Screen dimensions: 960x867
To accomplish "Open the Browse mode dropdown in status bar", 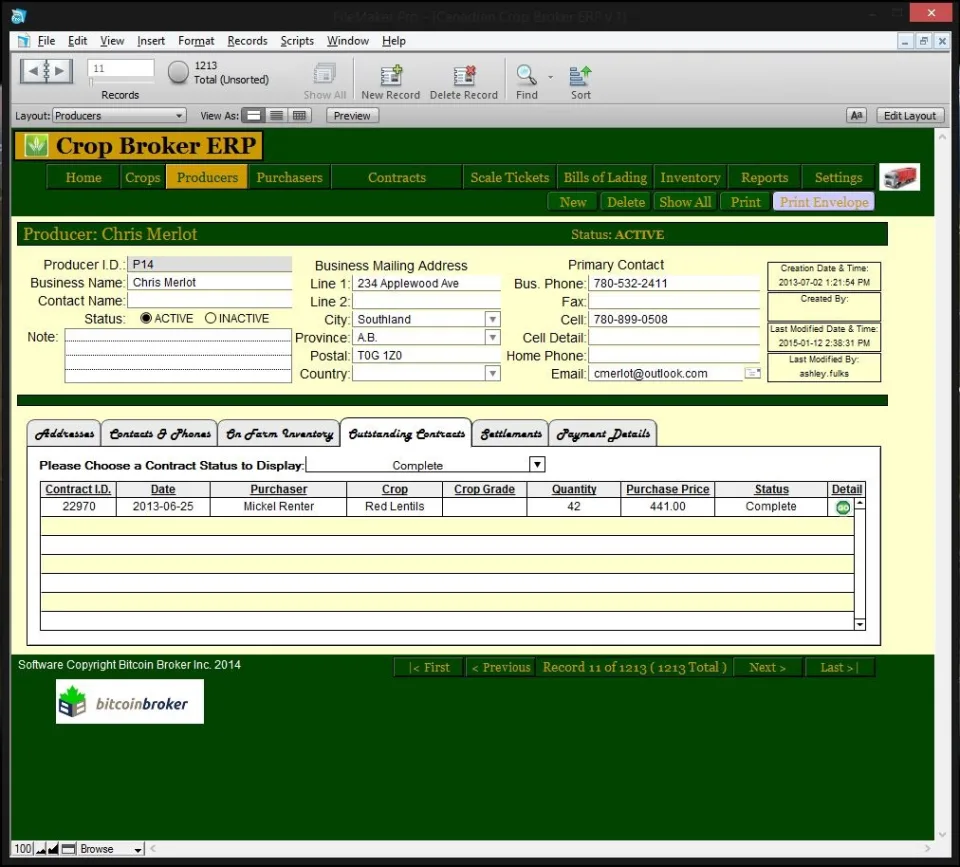I will click(111, 849).
